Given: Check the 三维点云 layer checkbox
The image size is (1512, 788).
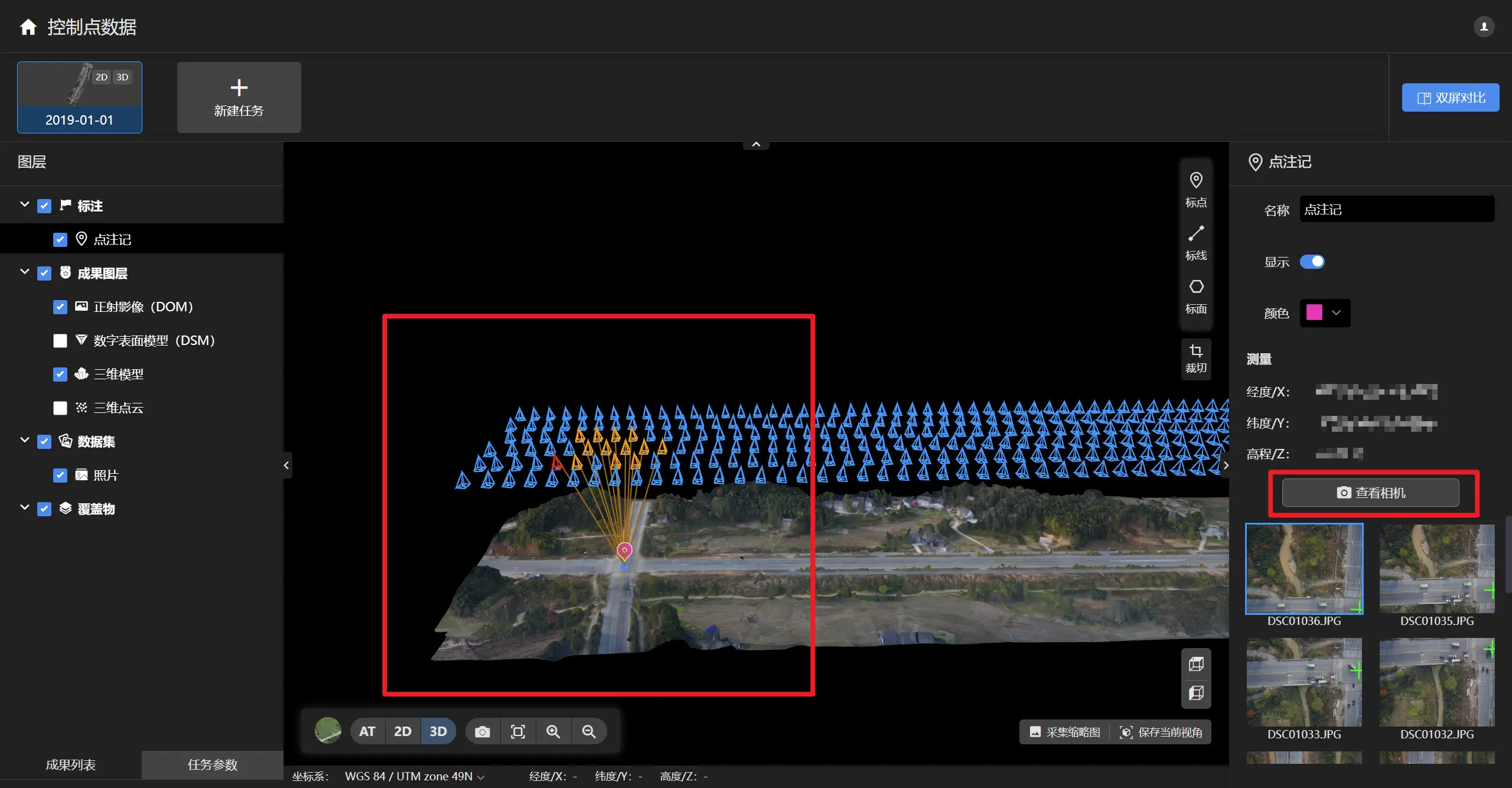Looking at the screenshot, I should click(60, 408).
